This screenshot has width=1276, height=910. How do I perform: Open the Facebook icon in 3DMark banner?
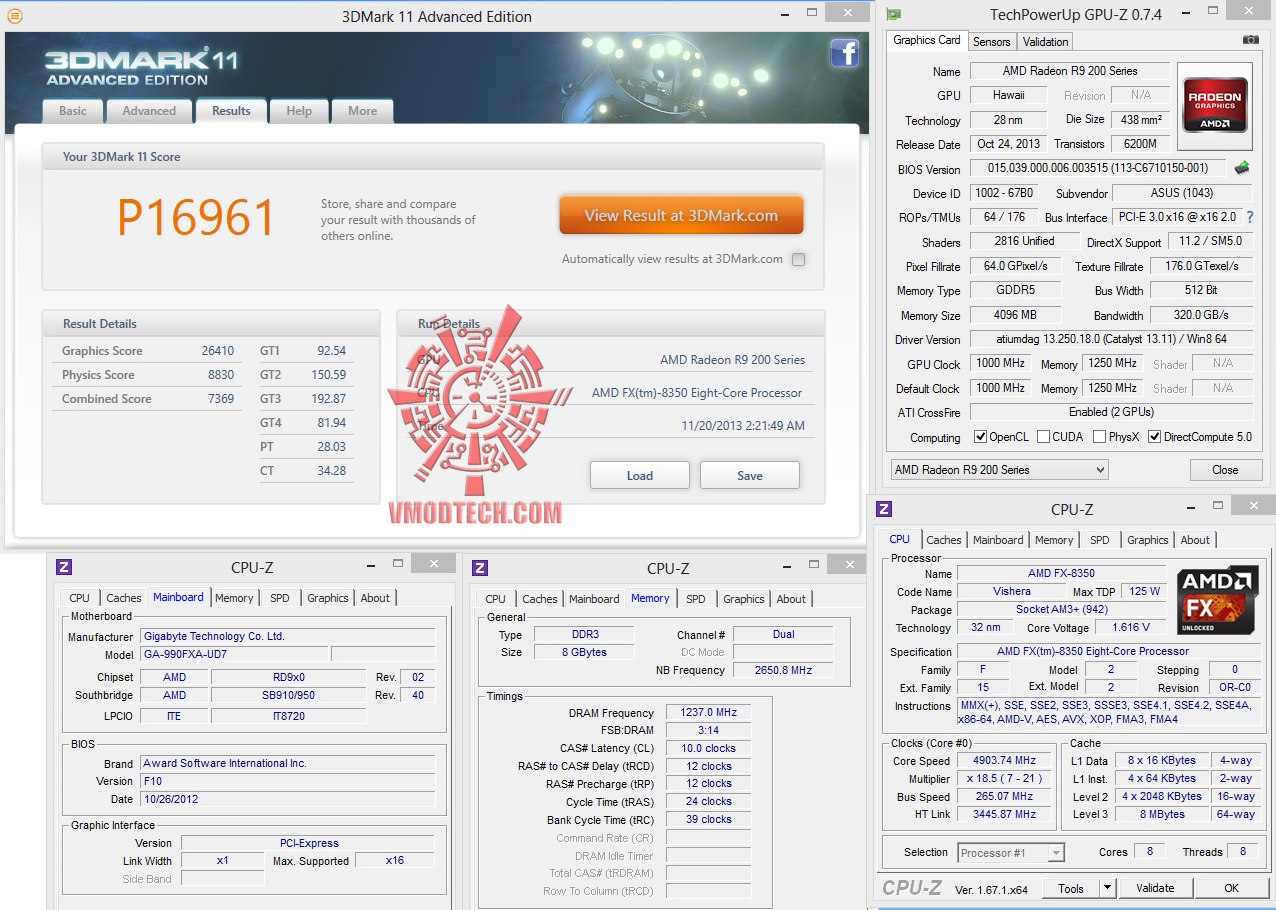point(845,53)
